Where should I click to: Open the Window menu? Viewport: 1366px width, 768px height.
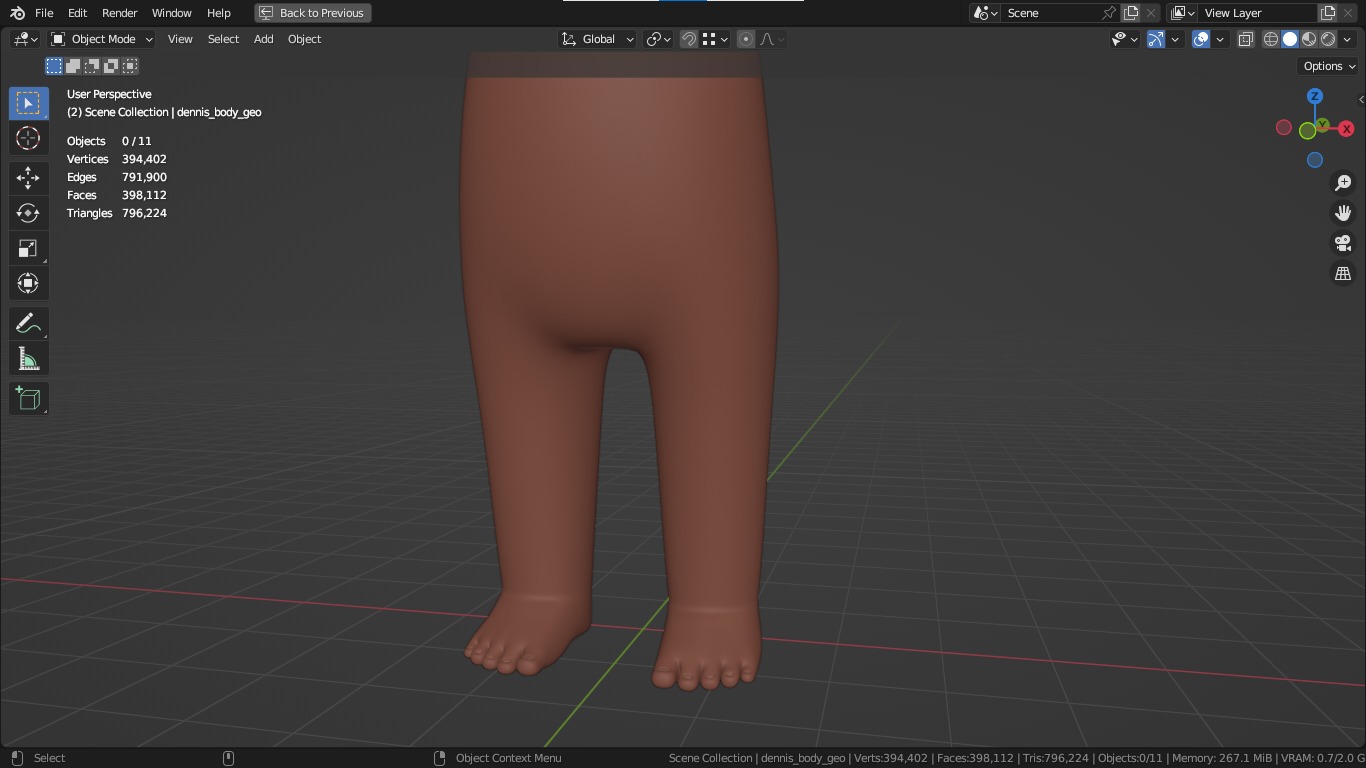point(171,13)
